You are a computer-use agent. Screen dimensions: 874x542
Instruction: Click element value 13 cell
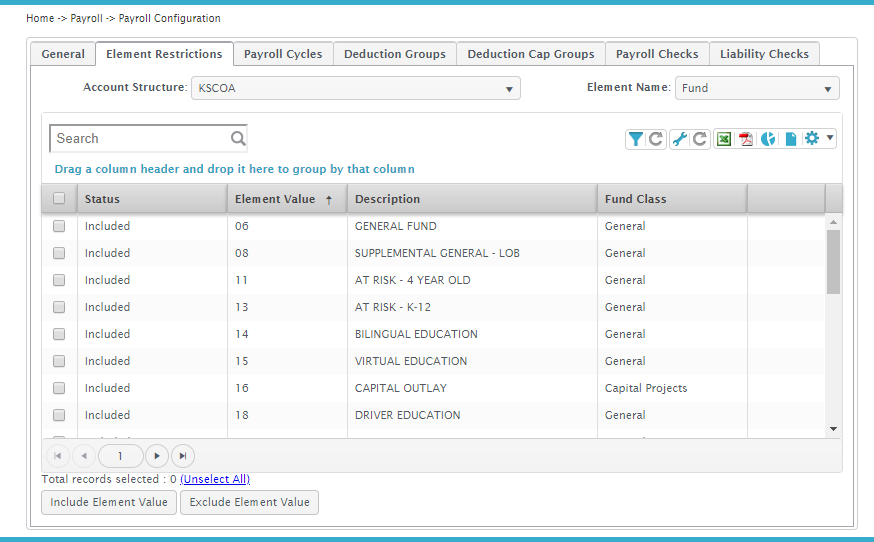287,307
